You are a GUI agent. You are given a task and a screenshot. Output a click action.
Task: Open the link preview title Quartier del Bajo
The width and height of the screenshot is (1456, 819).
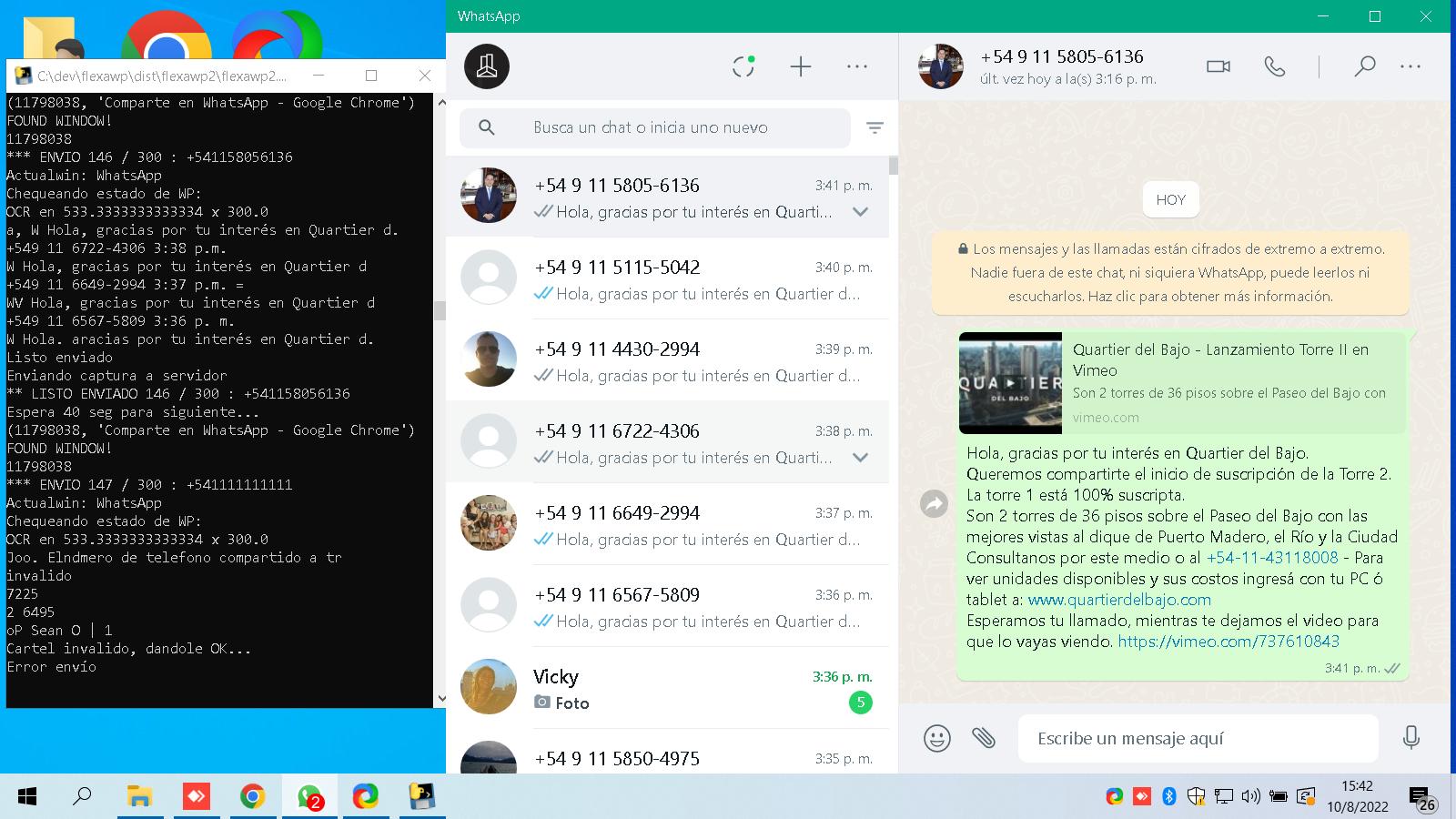pyautogui.click(x=1220, y=359)
